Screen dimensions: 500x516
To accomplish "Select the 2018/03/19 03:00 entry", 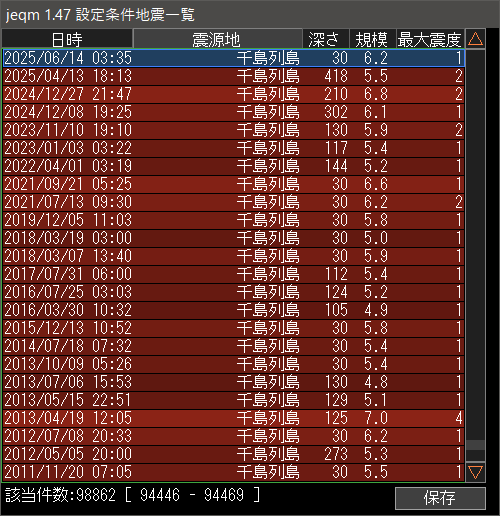I will [x=233, y=238].
